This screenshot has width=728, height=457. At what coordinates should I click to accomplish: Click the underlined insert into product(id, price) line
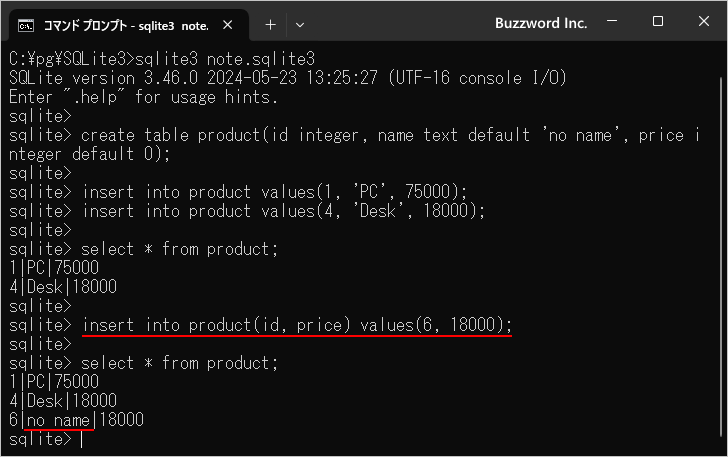297,325
